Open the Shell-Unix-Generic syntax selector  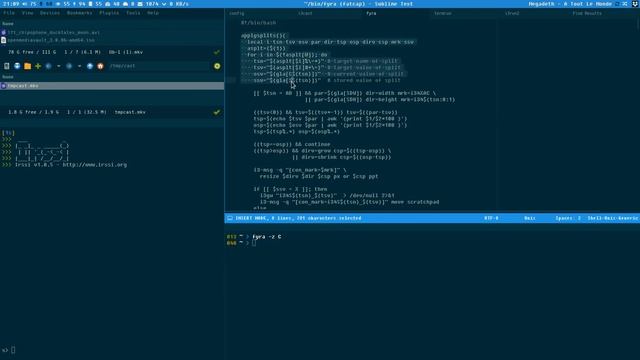click(x=612, y=218)
